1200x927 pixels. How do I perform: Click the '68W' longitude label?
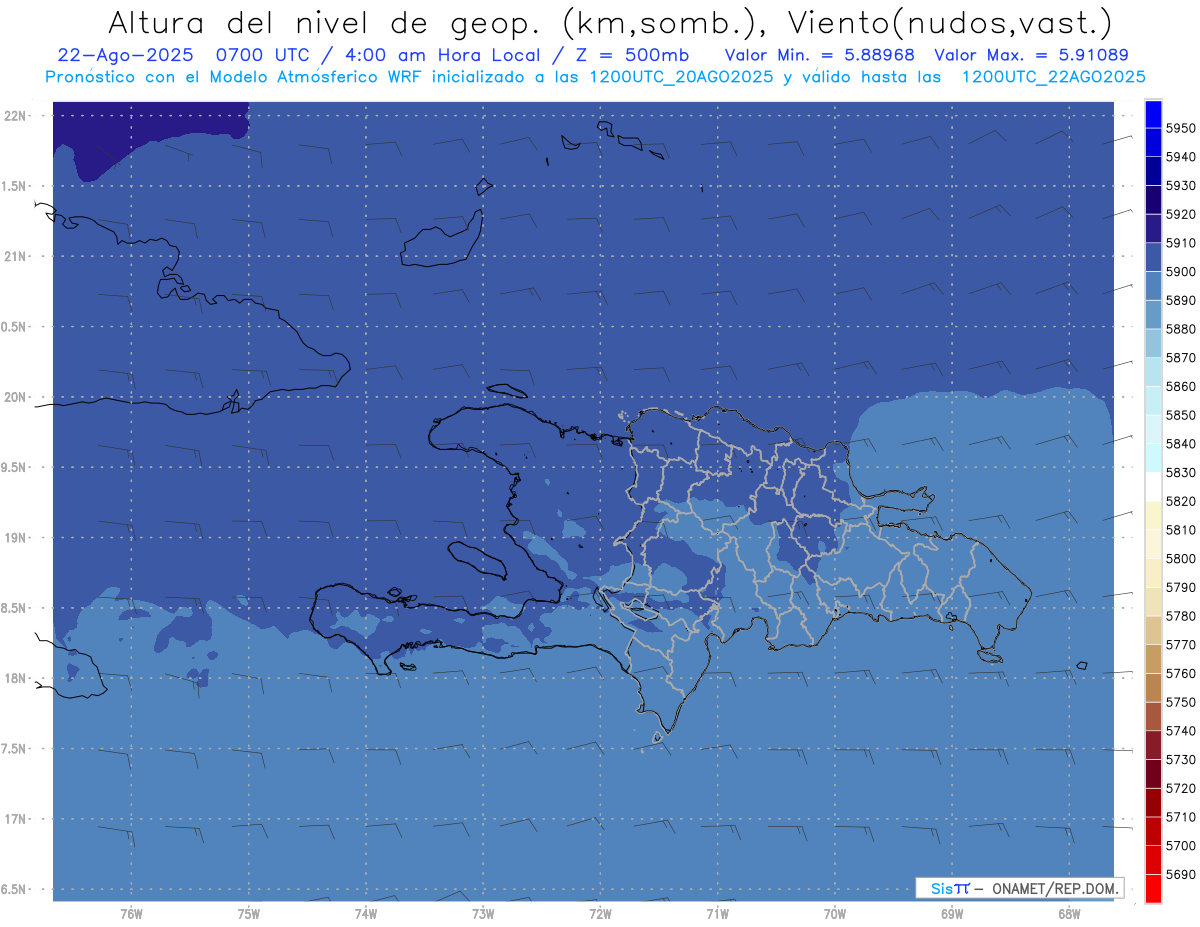point(1069,913)
